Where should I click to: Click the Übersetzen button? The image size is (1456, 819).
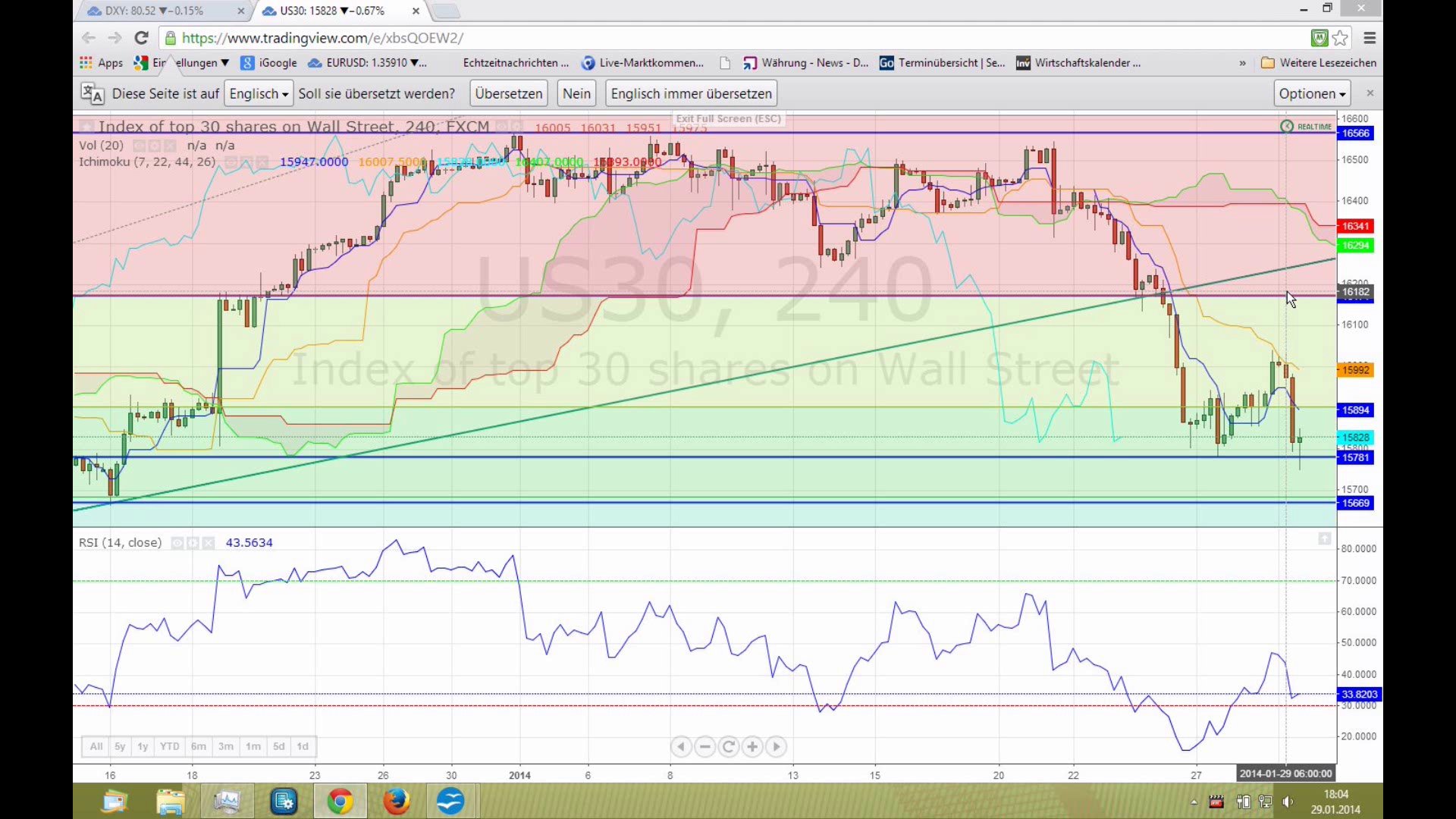(509, 94)
